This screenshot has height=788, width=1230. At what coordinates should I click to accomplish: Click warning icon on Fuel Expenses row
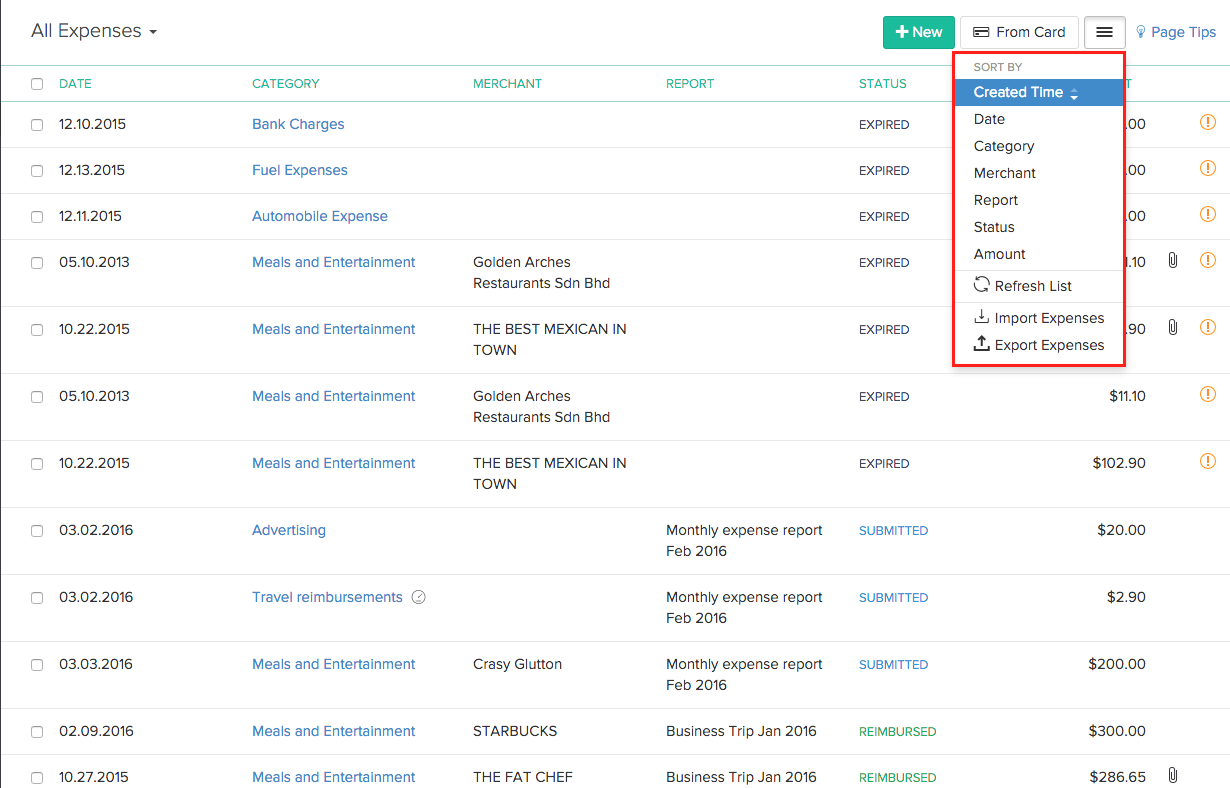pyautogui.click(x=1207, y=168)
